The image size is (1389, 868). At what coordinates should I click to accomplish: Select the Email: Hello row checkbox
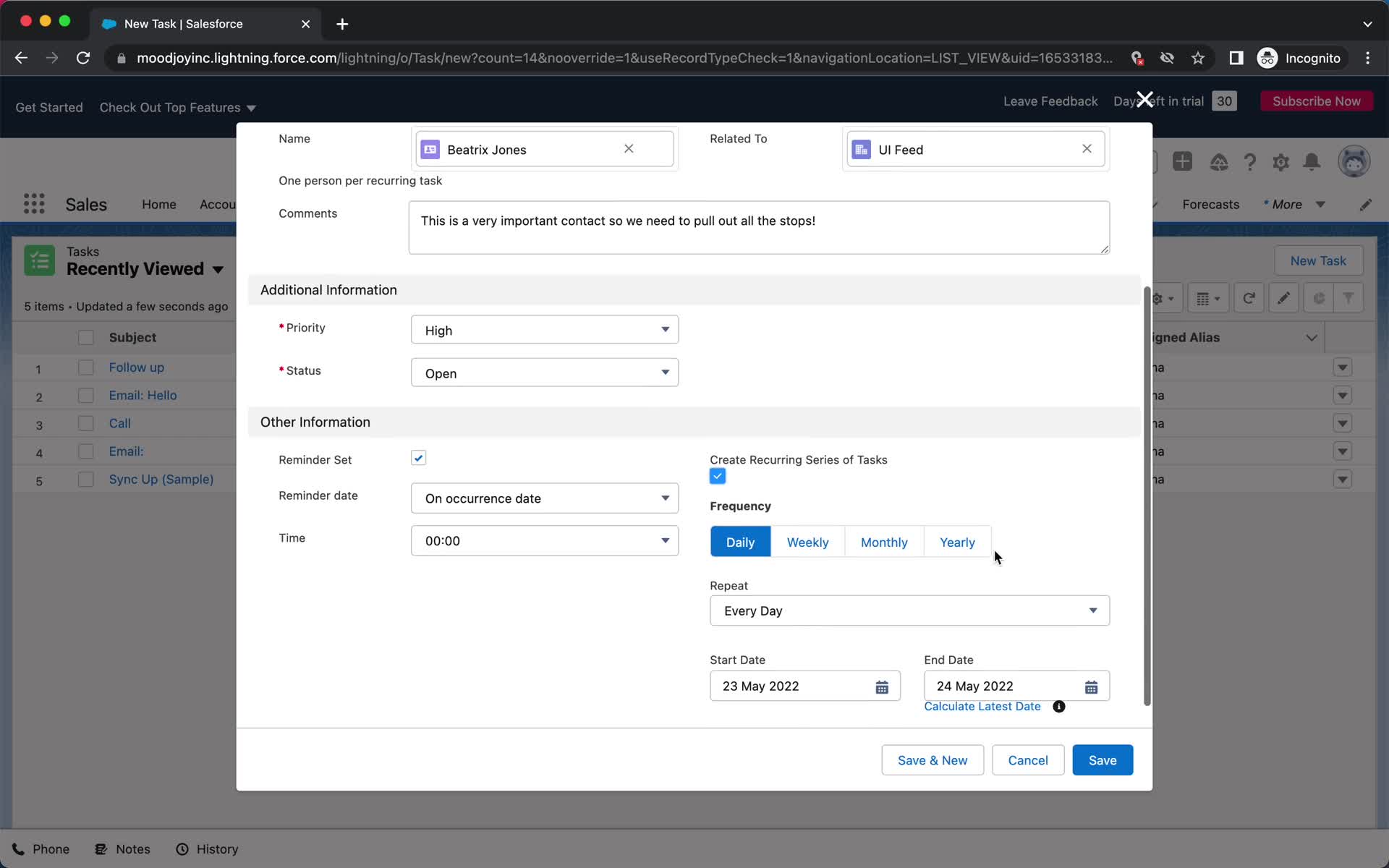click(x=85, y=396)
